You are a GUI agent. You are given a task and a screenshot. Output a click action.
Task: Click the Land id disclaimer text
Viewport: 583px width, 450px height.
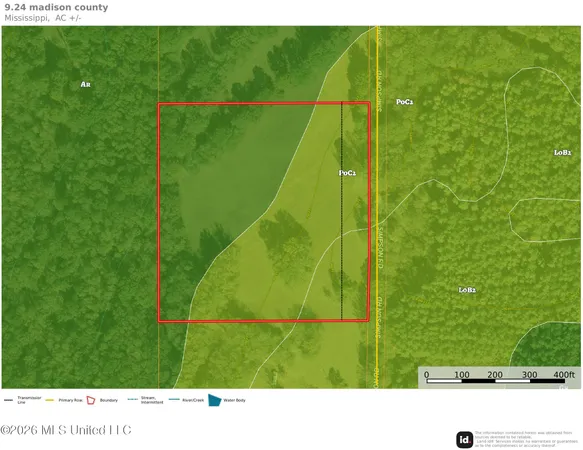tap(526, 439)
